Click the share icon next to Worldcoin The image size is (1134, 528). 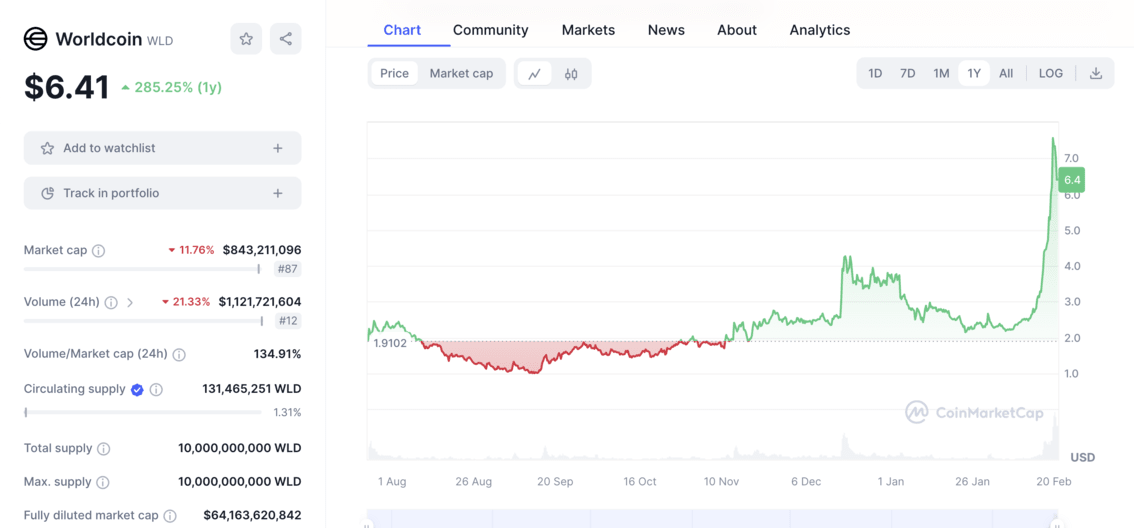click(x=286, y=39)
